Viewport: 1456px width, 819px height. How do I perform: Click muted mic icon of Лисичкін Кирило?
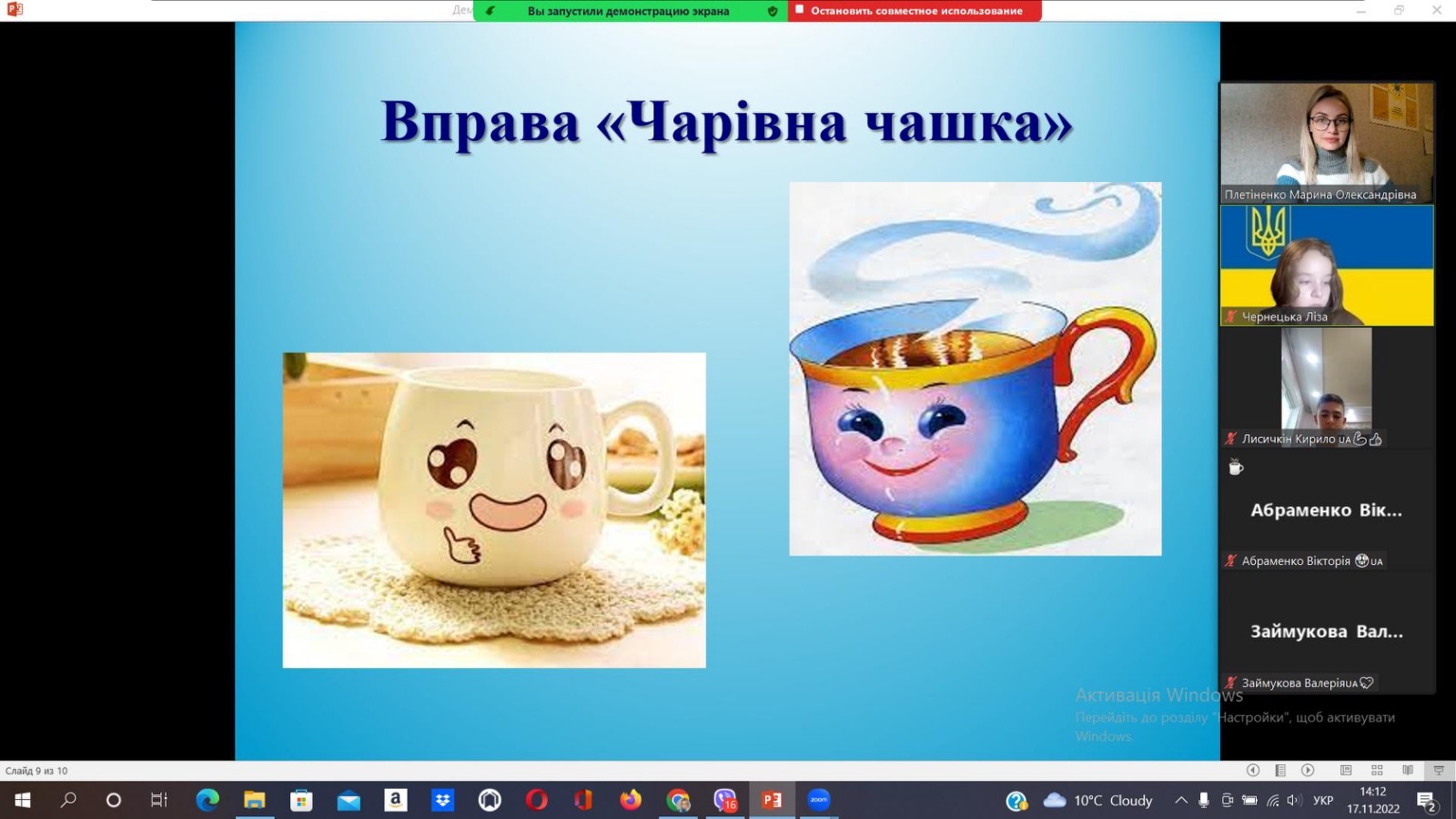pos(1231,439)
